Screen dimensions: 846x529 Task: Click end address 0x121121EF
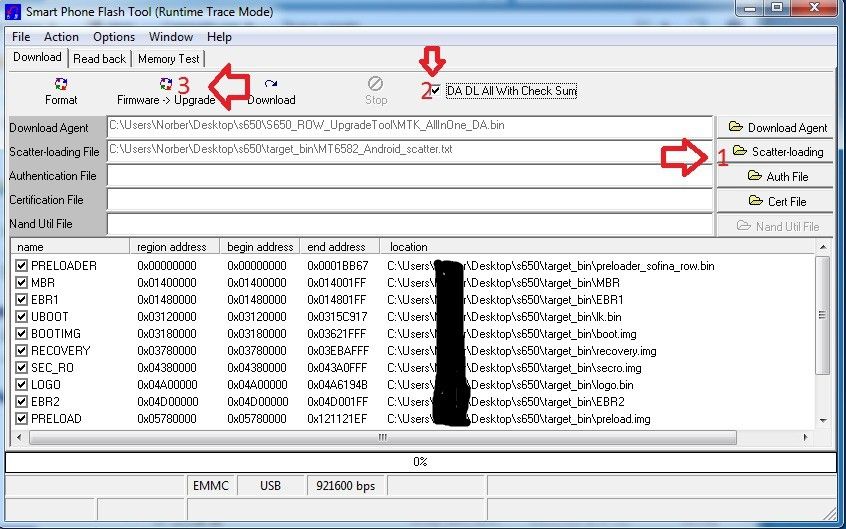coord(337,418)
